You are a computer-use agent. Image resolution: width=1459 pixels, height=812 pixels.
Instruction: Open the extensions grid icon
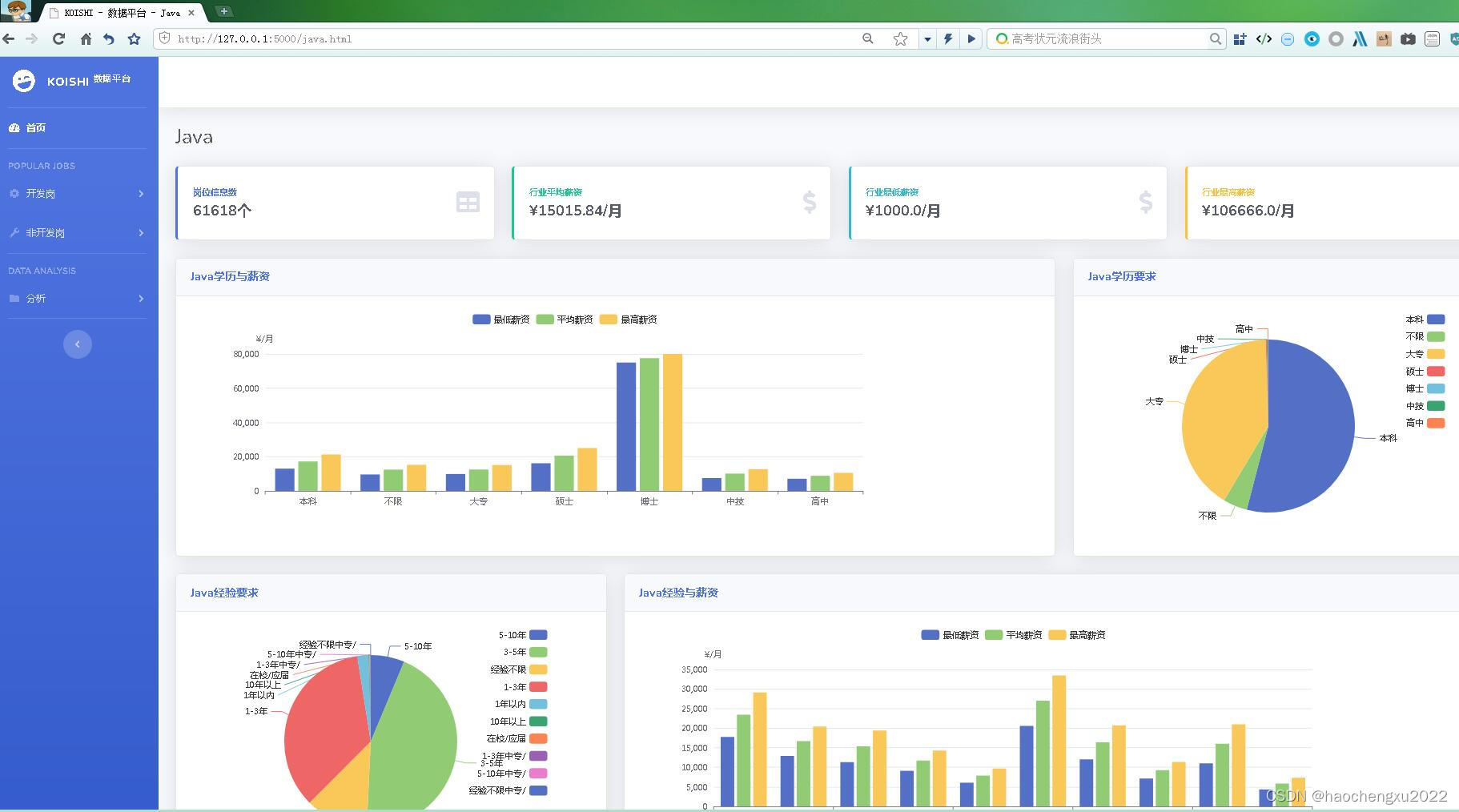[1240, 38]
